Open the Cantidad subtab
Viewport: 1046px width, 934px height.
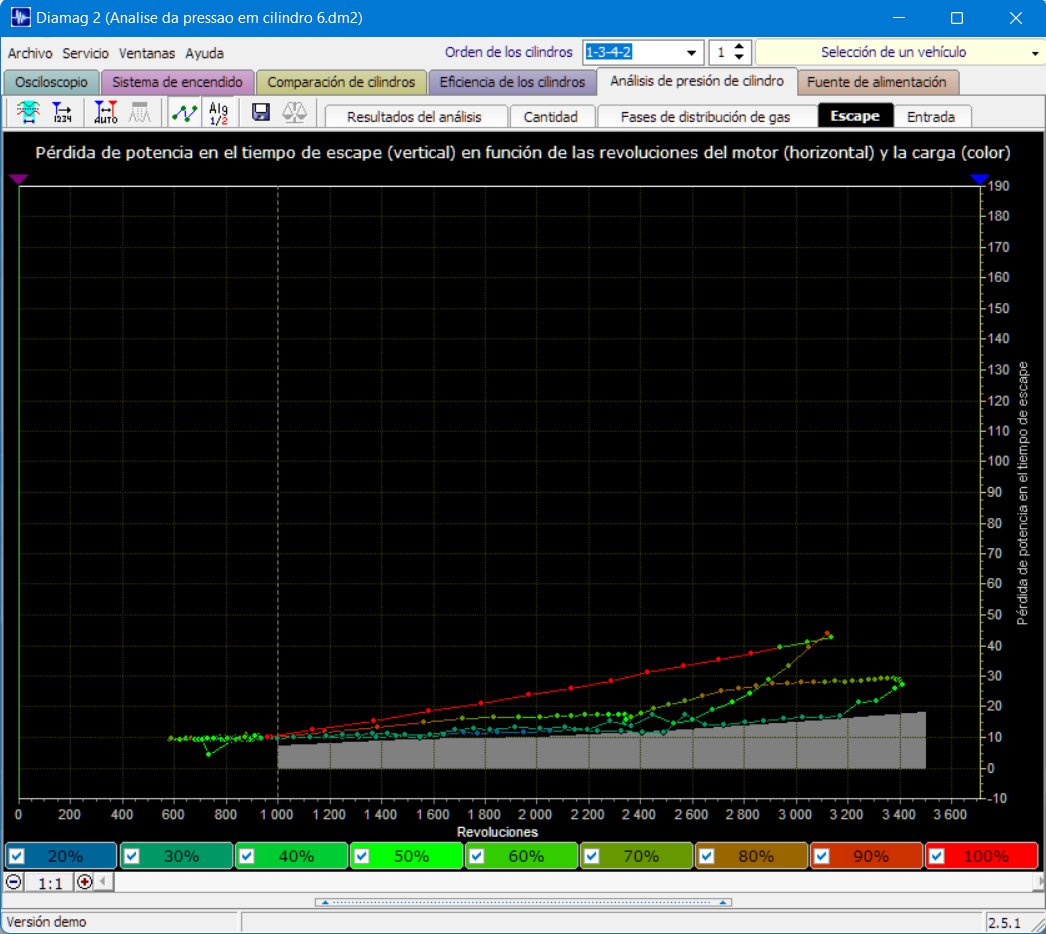550,117
